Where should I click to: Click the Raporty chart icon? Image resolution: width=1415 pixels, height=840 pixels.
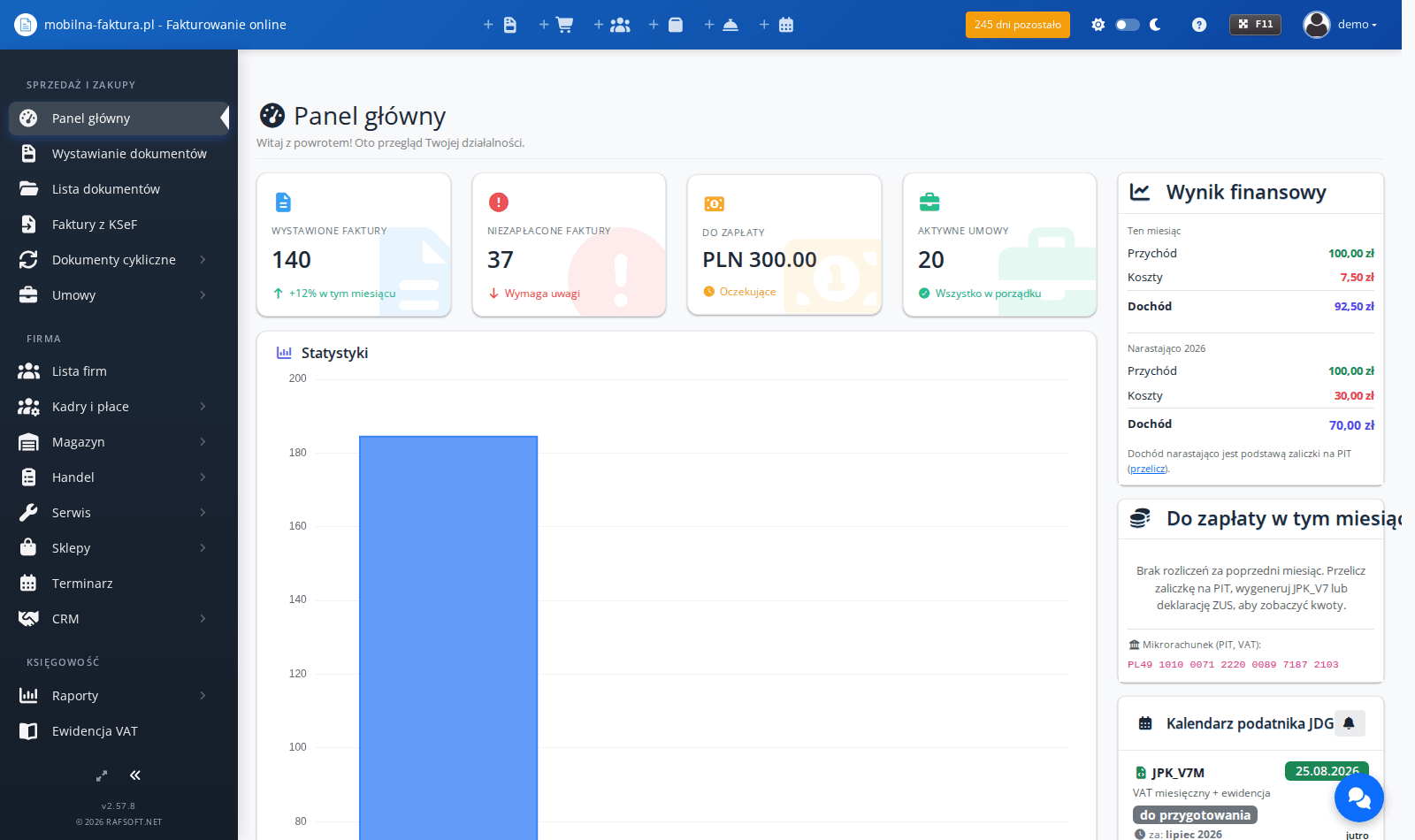28,696
